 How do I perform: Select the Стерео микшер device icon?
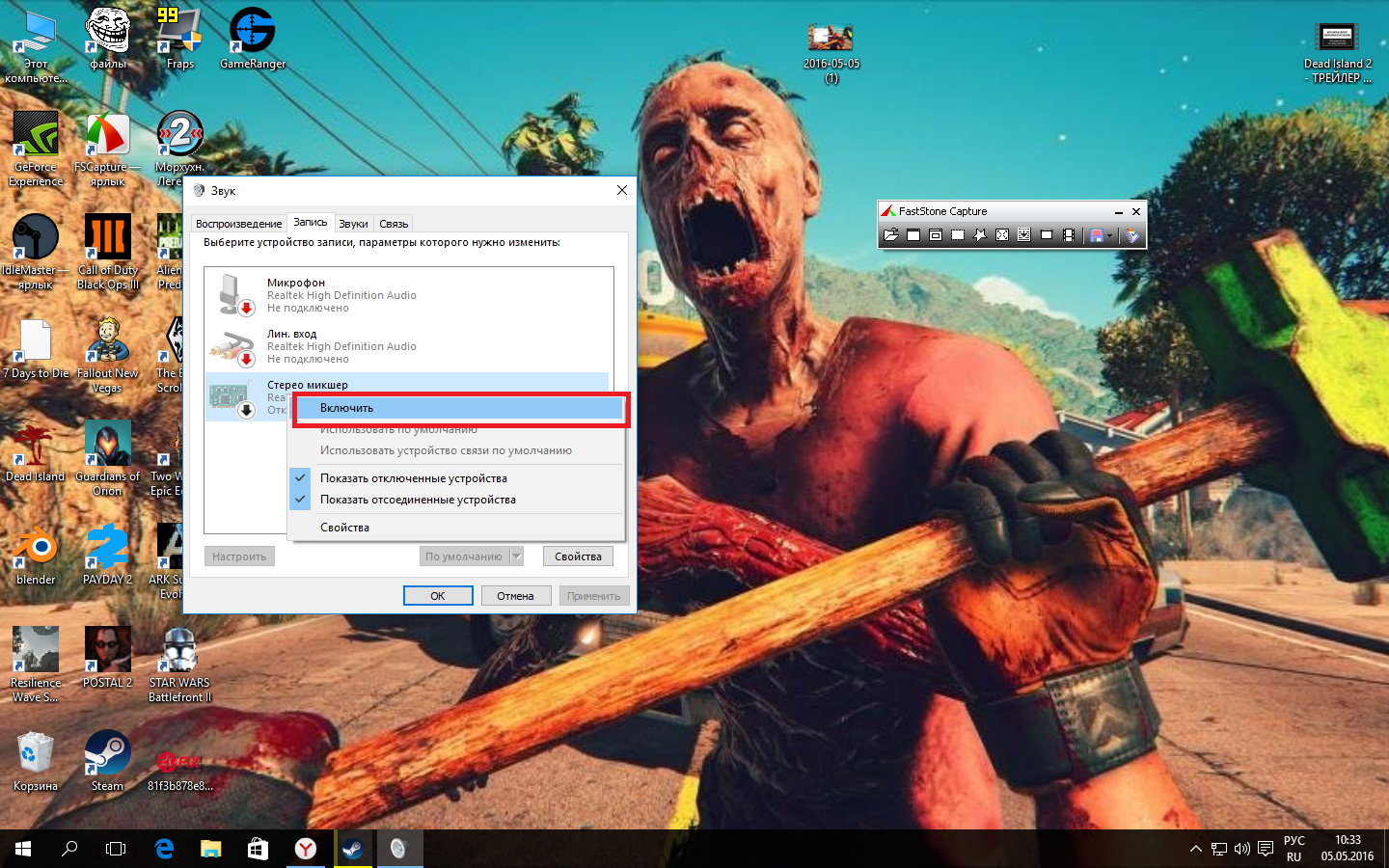pyautogui.click(x=231, y=397)
